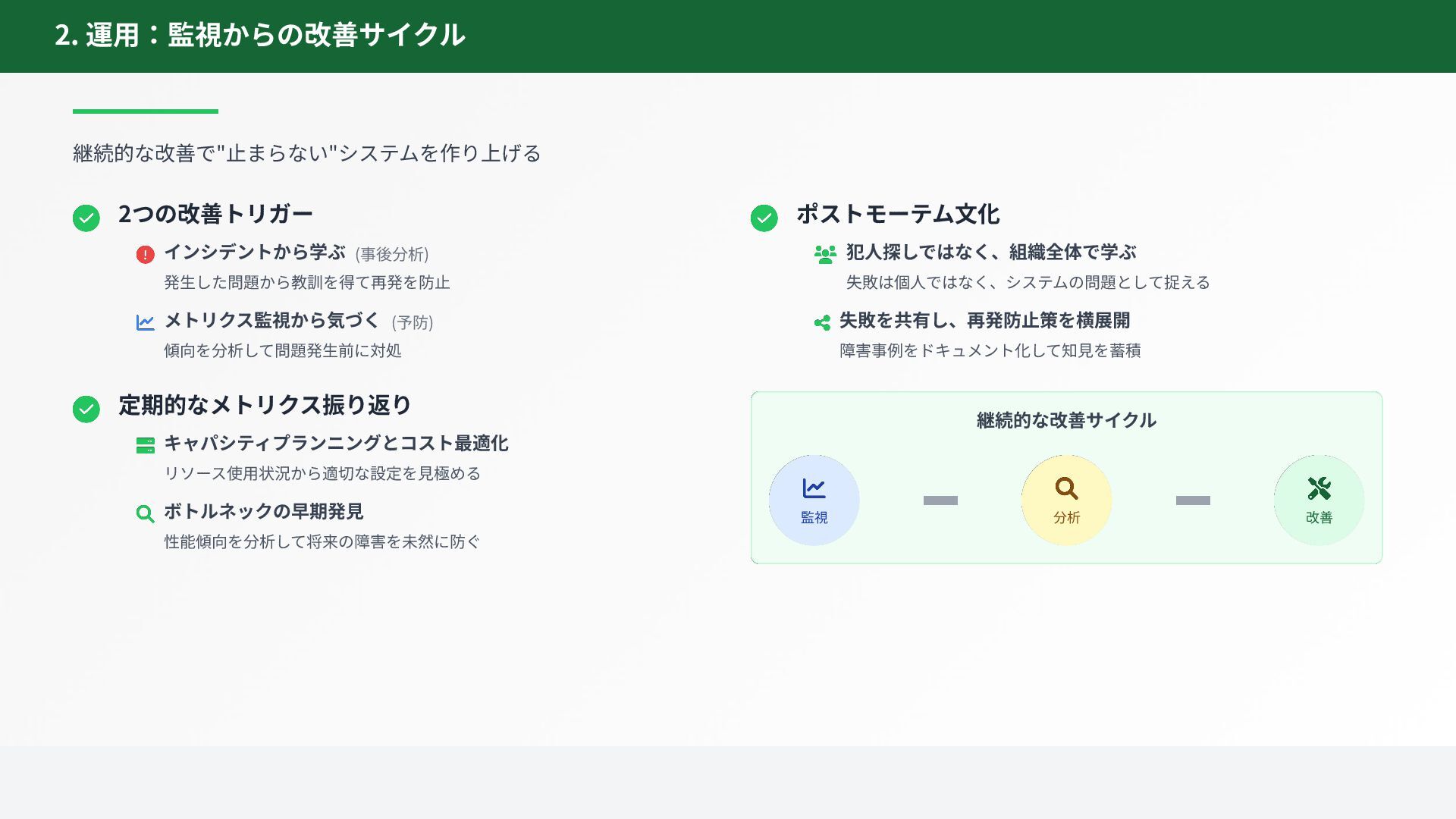Click the green server capacity icon
Viewport: 1456px width, 819px height.
[x=145, y=445]
